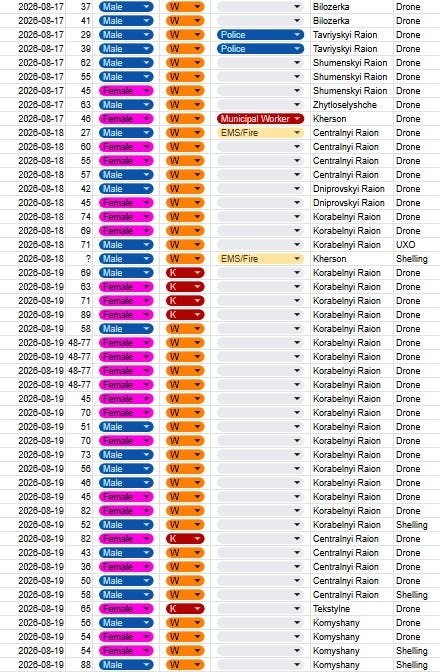Open the K status dropdown in age 63 Female row

pos(185,287)
